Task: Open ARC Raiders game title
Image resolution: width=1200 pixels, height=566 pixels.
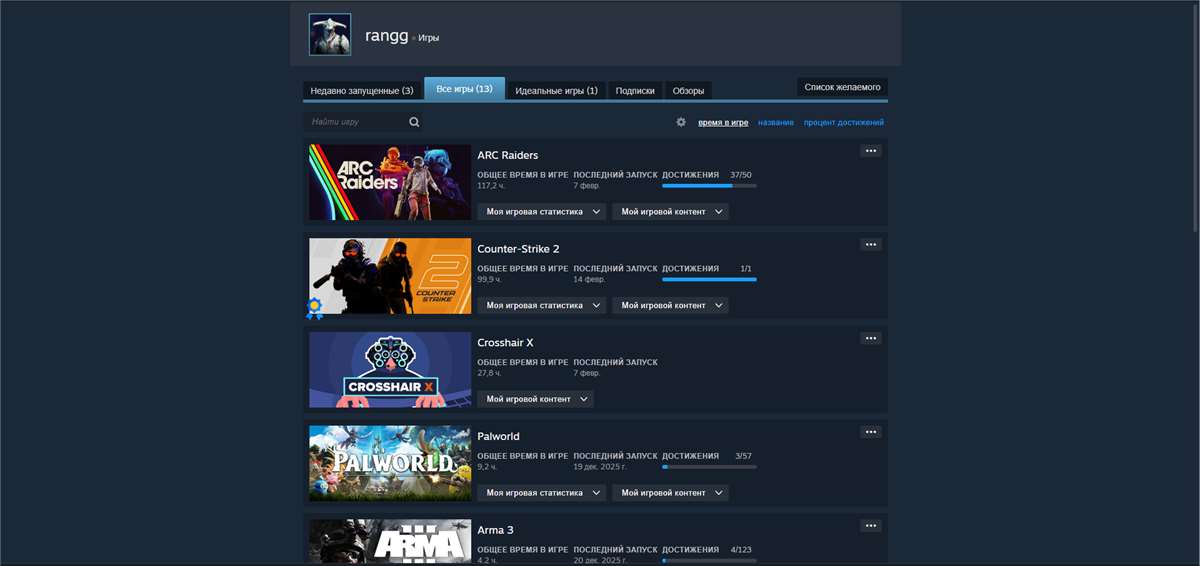Action: pos(508,155)
